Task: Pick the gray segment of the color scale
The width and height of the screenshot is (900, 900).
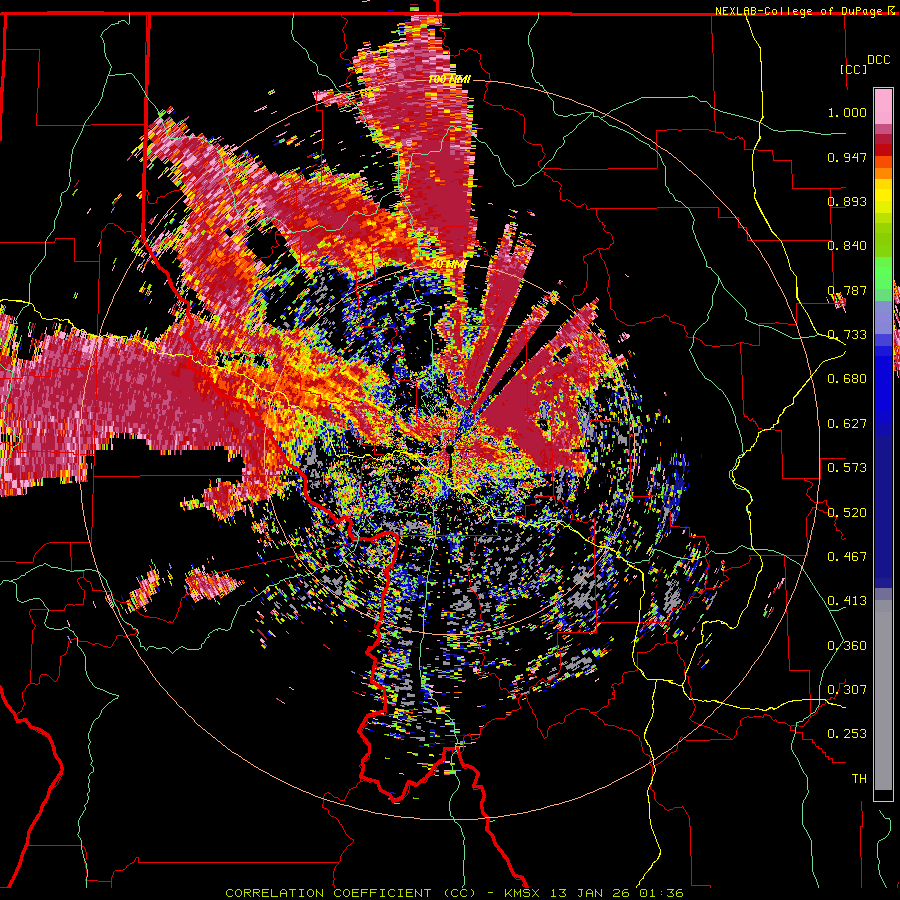Action: pyautogui.click(x=883, y=695)
